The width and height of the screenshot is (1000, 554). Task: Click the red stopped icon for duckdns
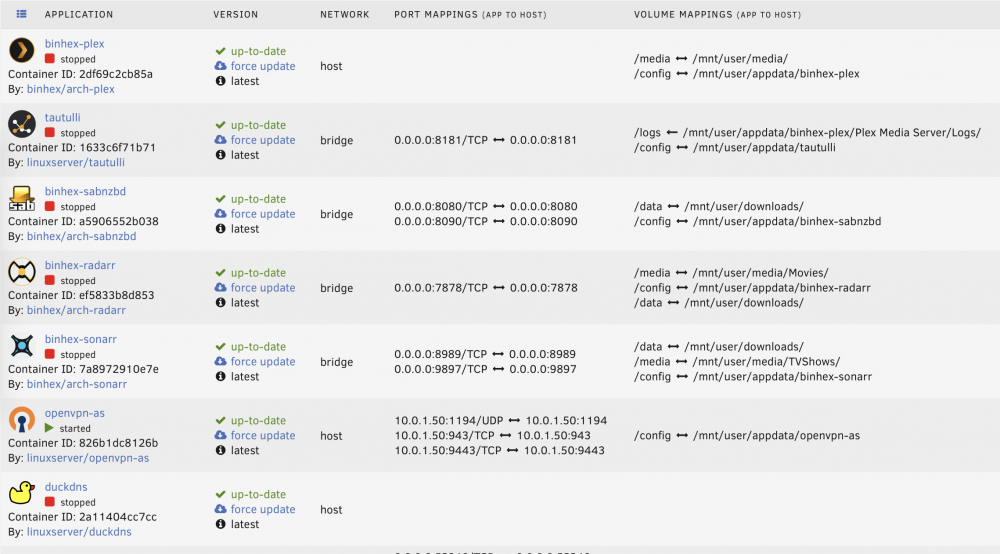[50, 502]
